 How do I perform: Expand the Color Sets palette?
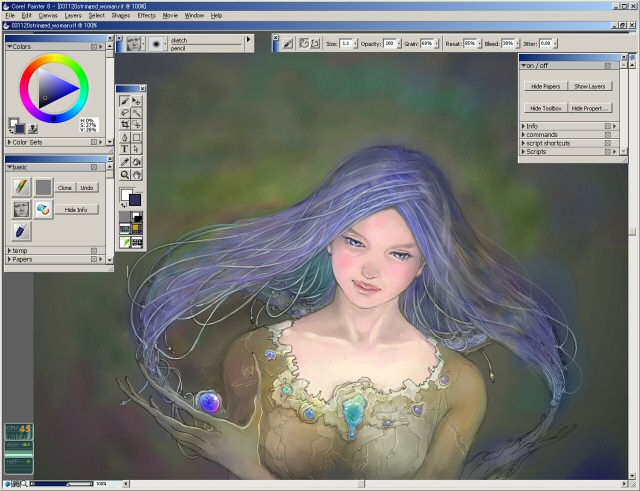tap(9, 142)
